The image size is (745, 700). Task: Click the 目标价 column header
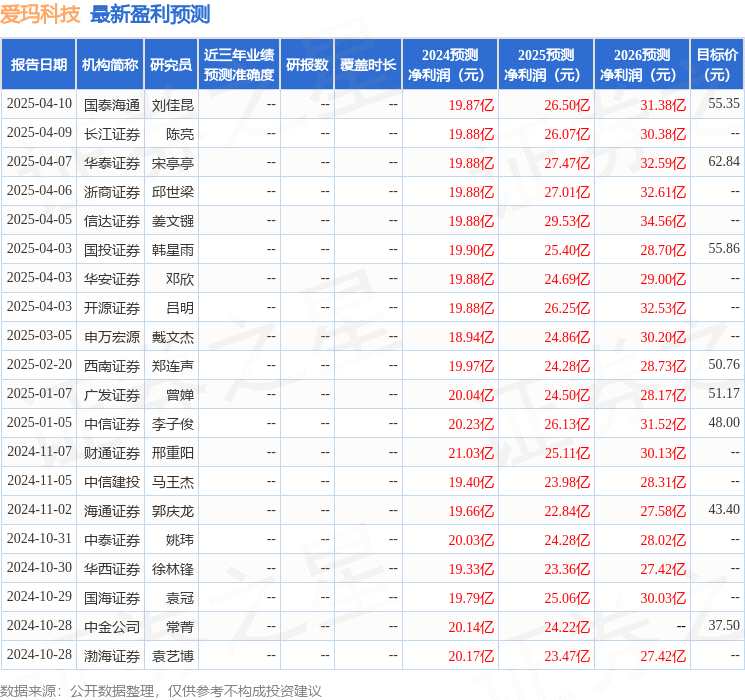point(716,65)
